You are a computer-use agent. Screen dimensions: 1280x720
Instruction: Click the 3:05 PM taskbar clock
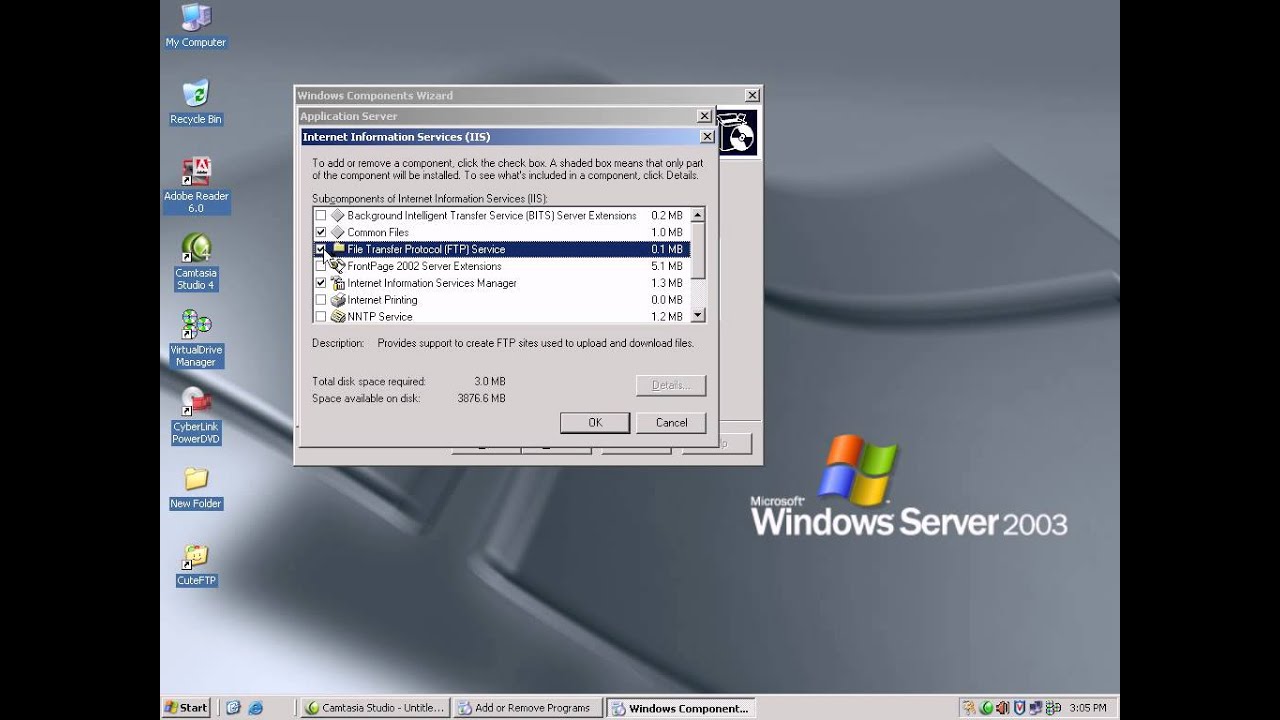(x=1088, y=708)
